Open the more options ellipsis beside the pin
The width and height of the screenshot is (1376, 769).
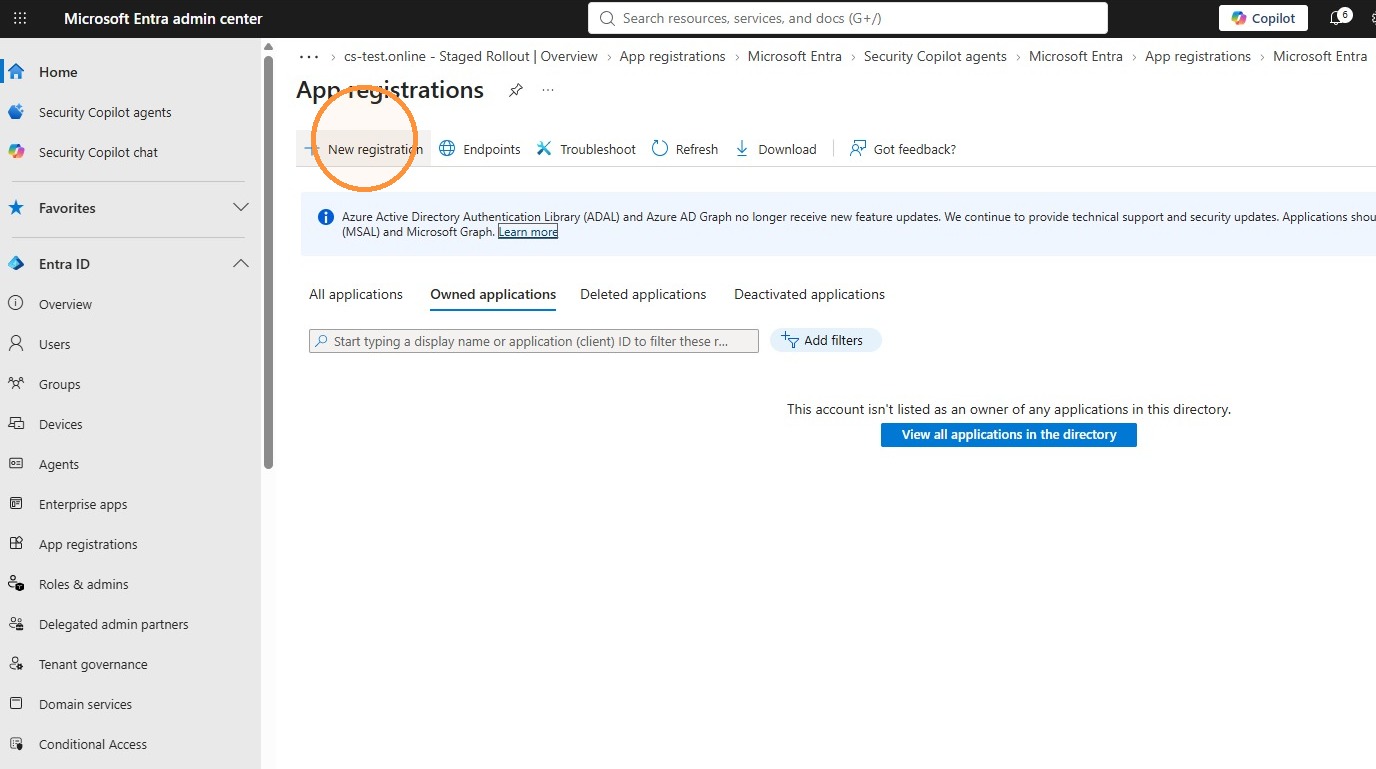548,90
